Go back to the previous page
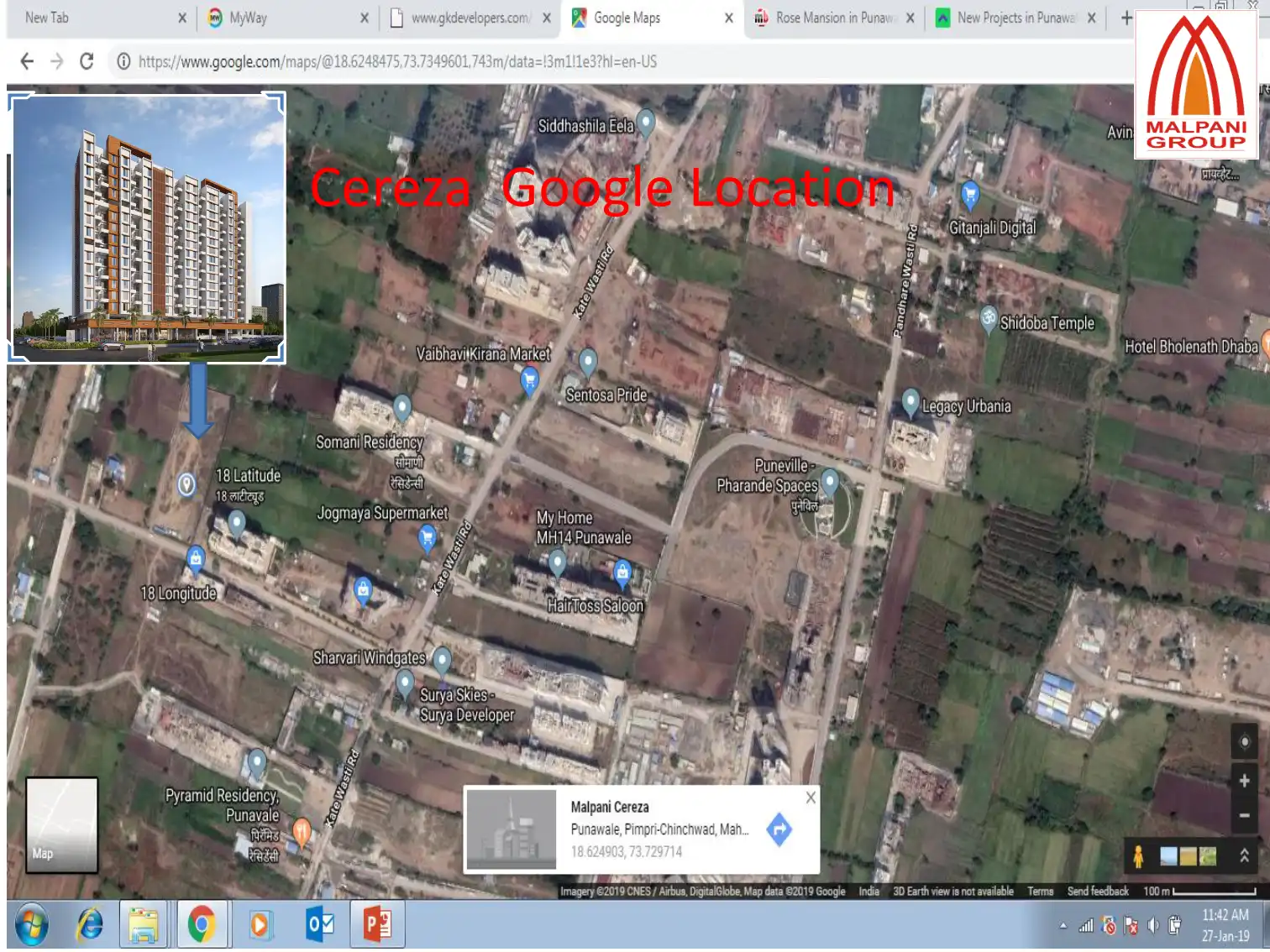 pyautogui.click(x=27, y=61)
